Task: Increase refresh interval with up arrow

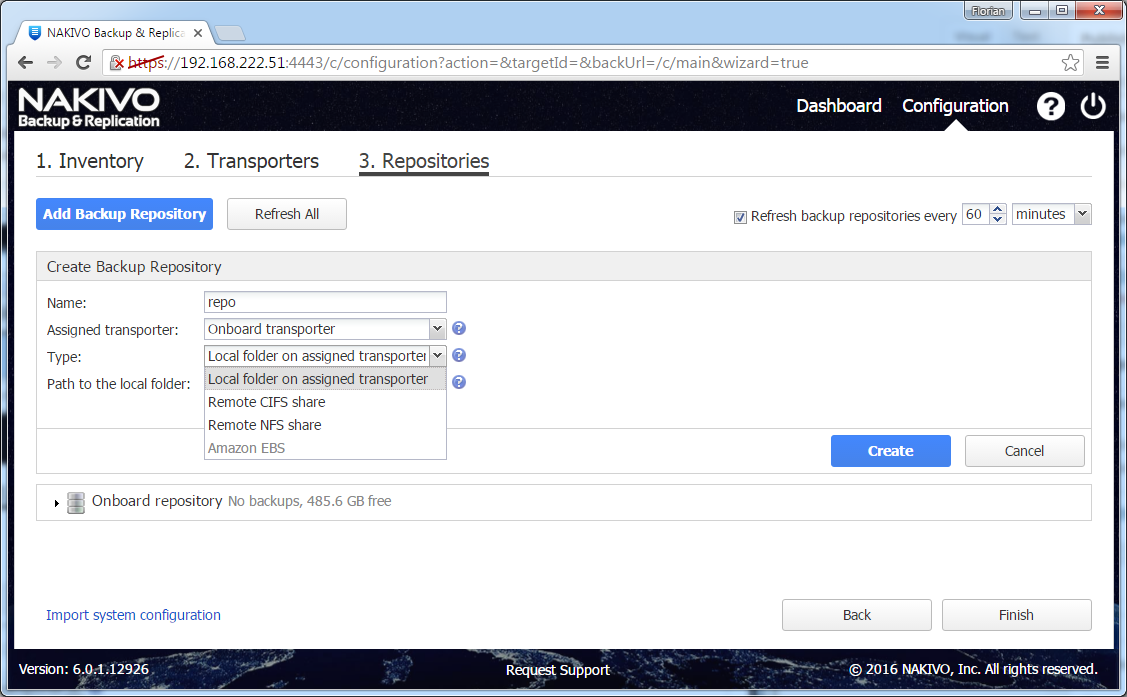Action: (x=998, y=209)
